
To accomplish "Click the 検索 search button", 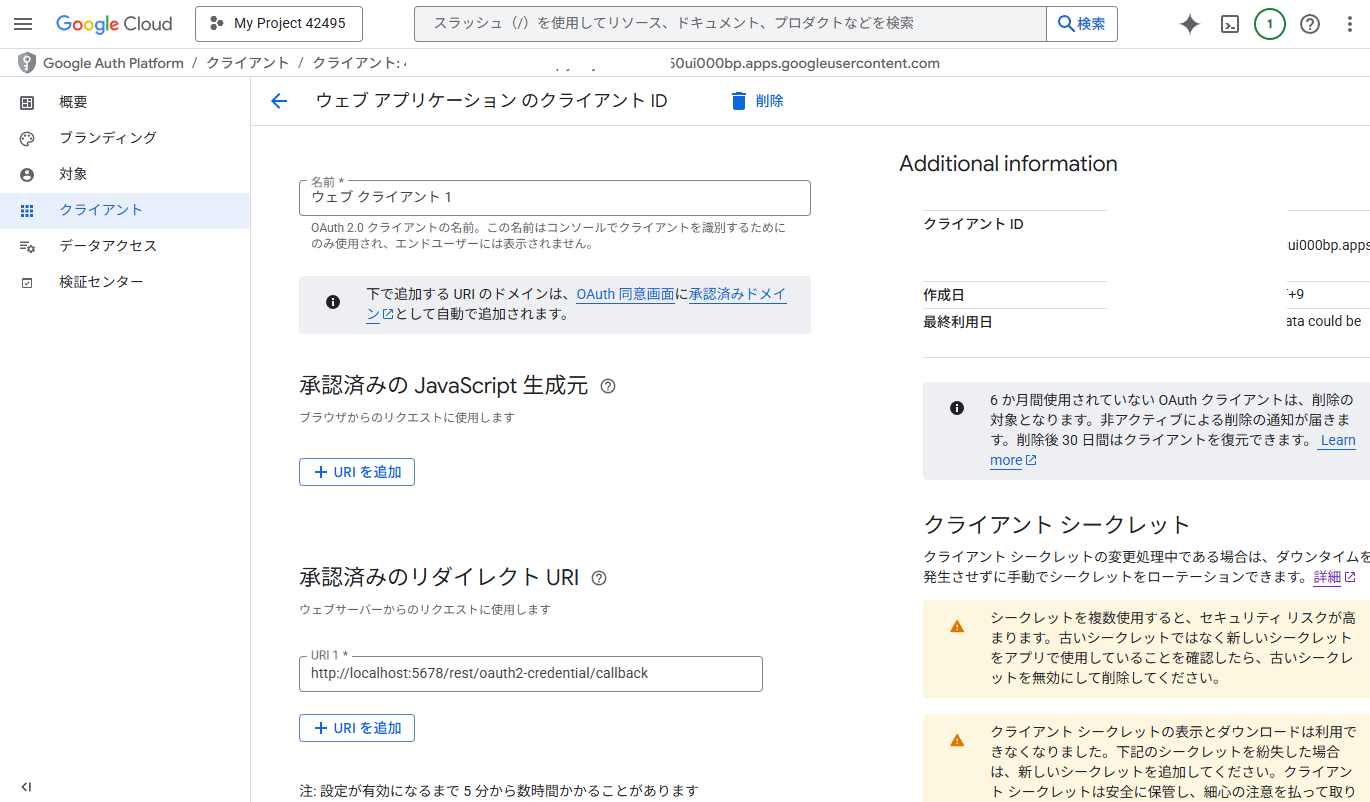I will [1082, 24].
